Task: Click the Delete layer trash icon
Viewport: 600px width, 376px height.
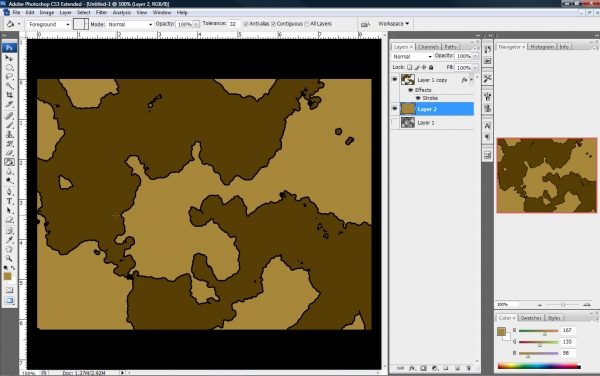Action: [x=468, y=368]
